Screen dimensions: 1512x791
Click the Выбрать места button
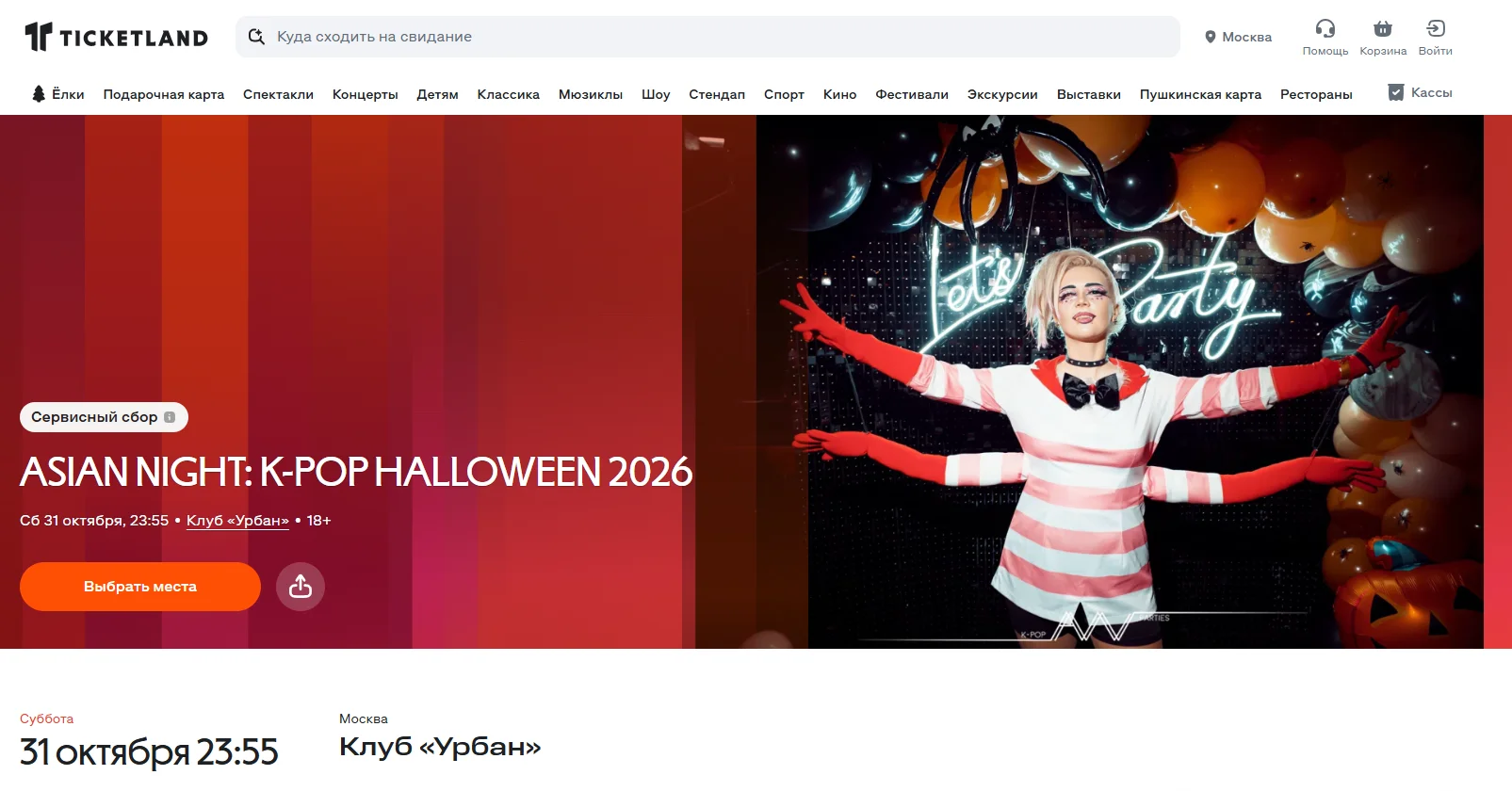[140, 587]
